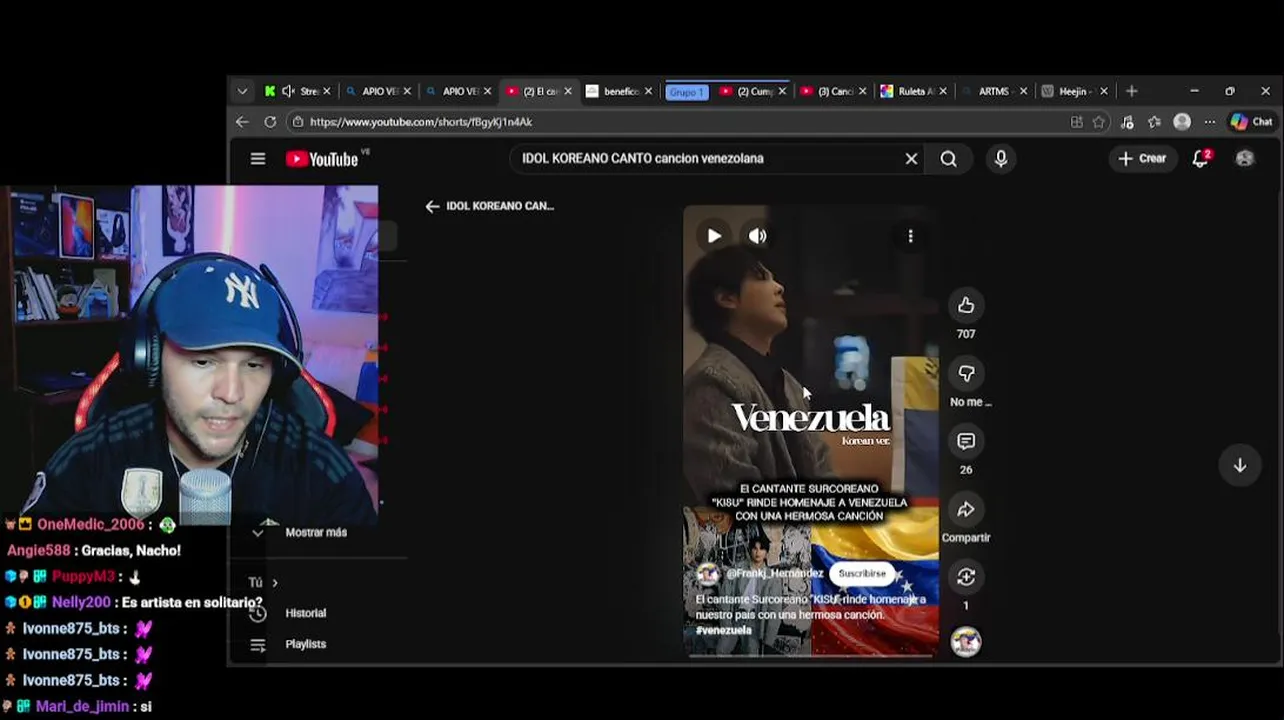Click the browser back arrow

[242, 122]
